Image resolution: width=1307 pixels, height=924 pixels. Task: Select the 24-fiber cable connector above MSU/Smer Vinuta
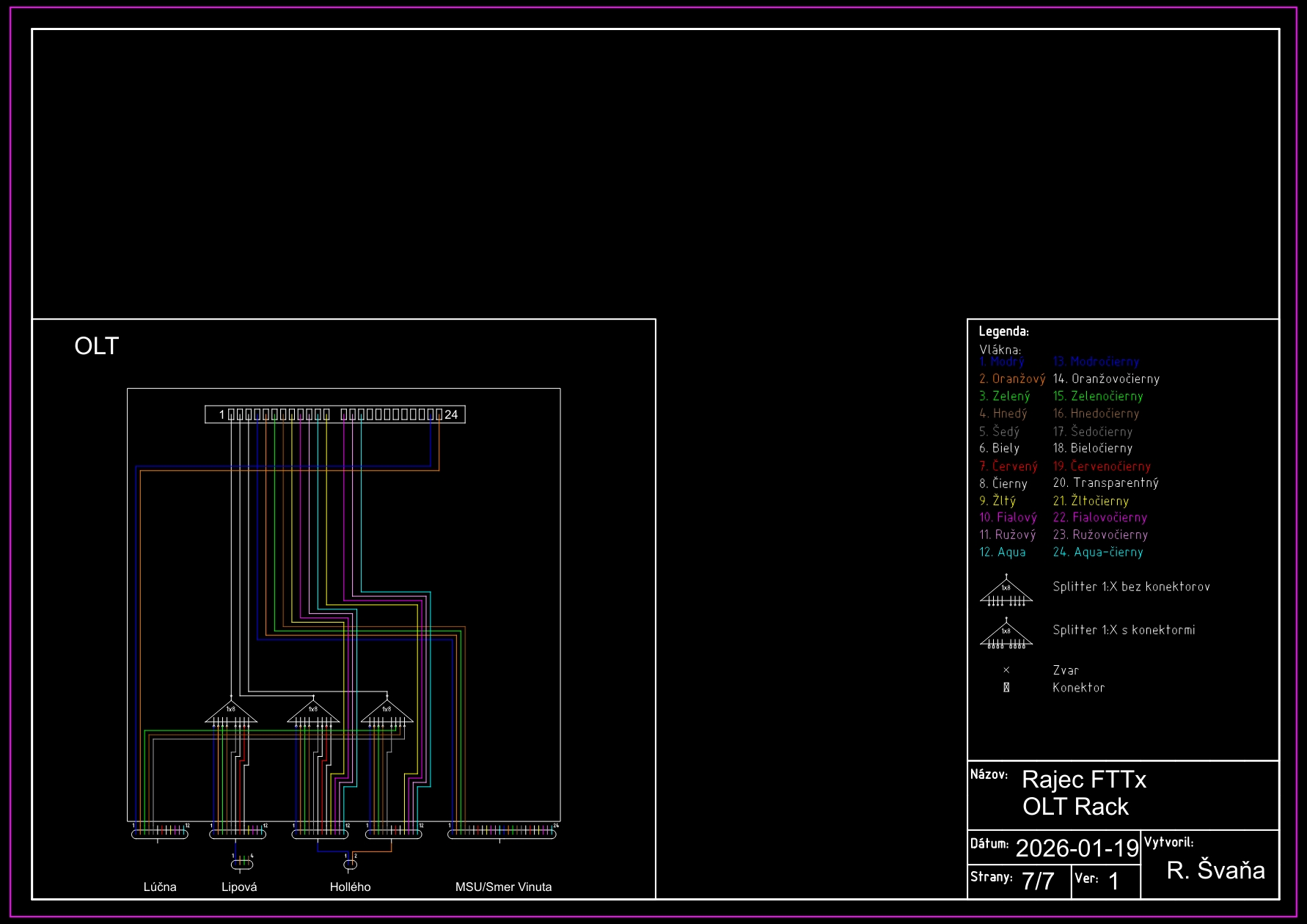coord(502,834)
